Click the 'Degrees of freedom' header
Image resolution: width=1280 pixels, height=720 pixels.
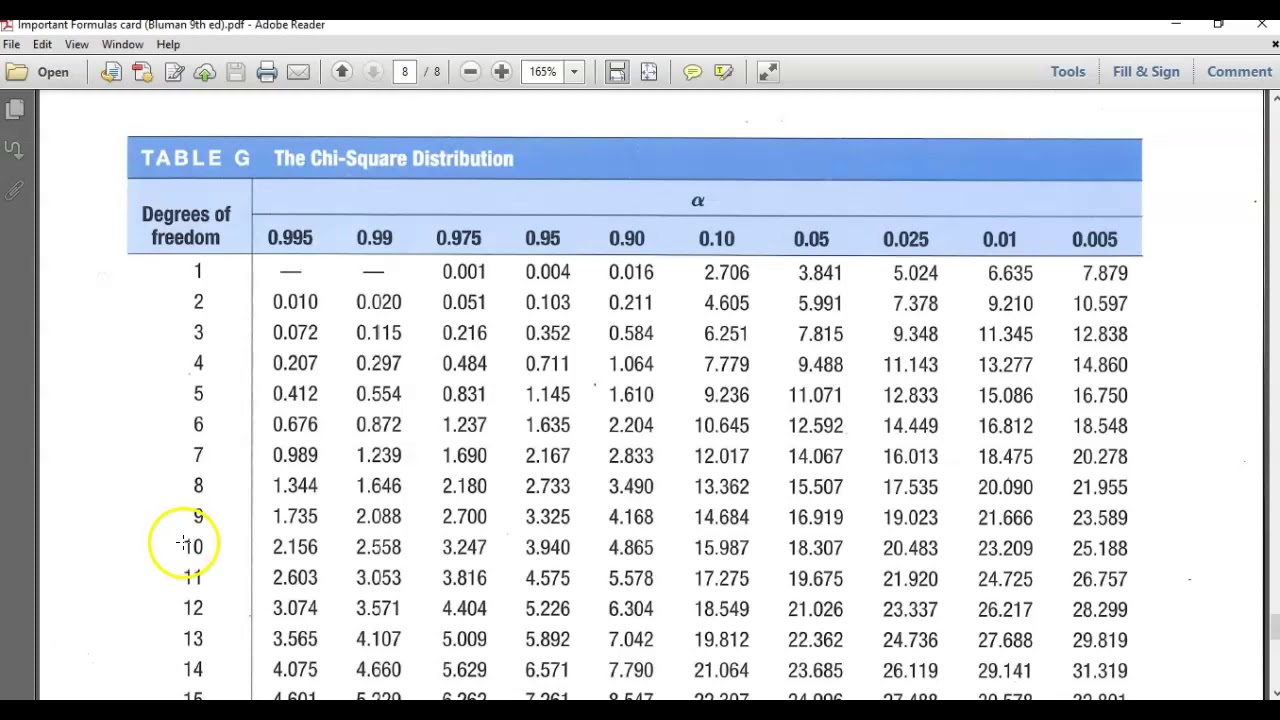(186, 226)
